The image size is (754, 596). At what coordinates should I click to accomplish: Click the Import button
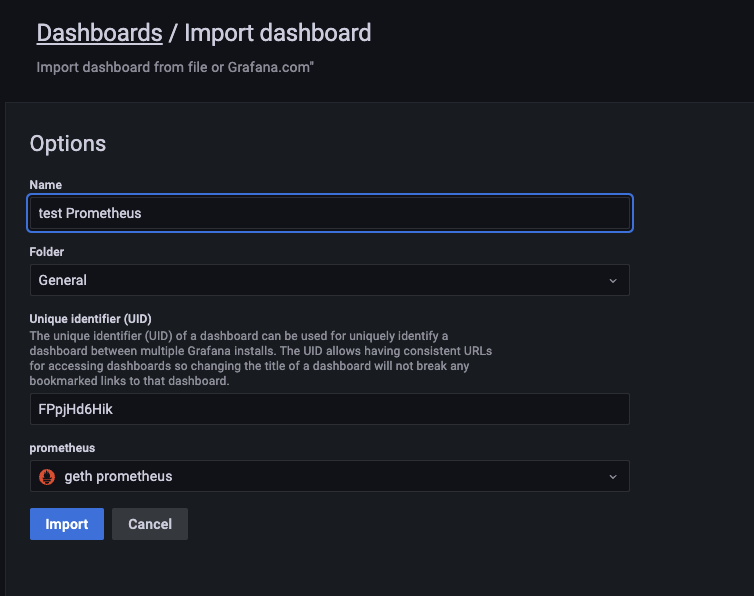tap(67, 524)
